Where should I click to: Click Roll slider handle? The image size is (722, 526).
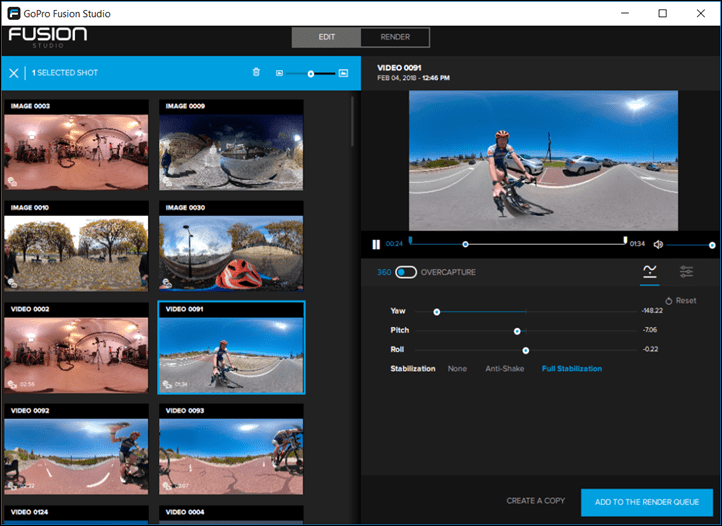525,351
